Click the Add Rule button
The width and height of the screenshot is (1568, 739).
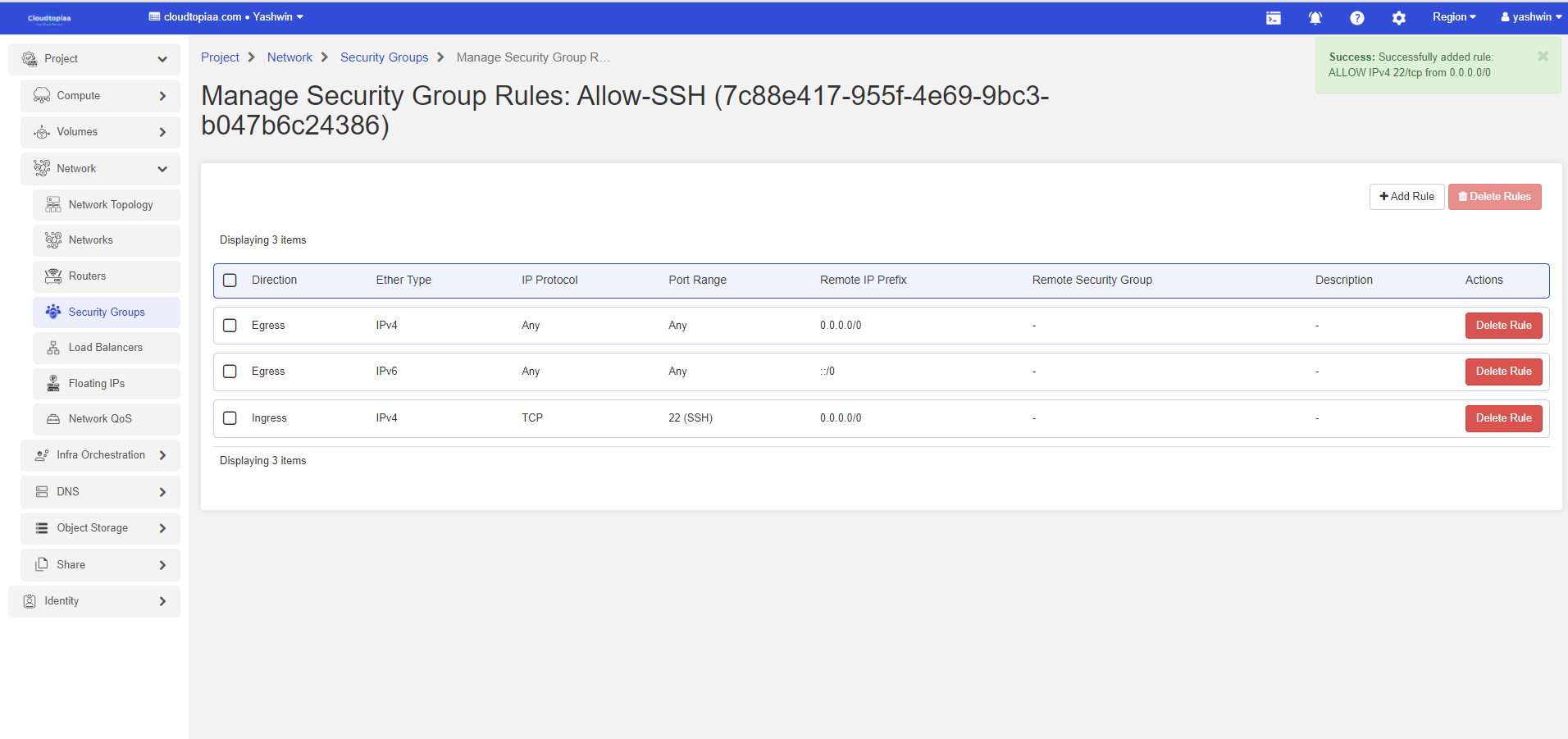tap(1406, 197)
